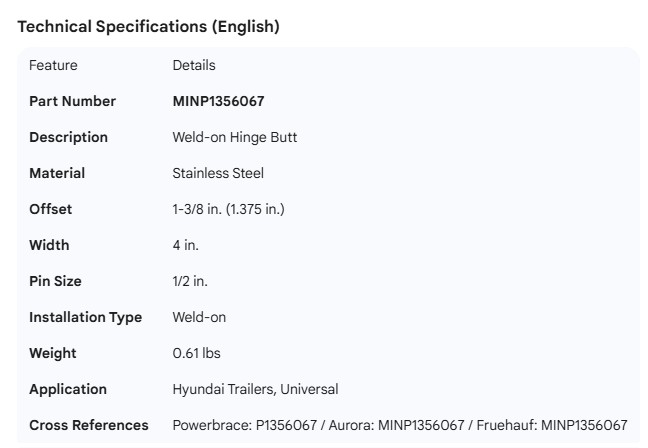Screen dimensions: 648x448
Task: Select the Offset row label
Action: pyautogui.click(x=51, y=209)
